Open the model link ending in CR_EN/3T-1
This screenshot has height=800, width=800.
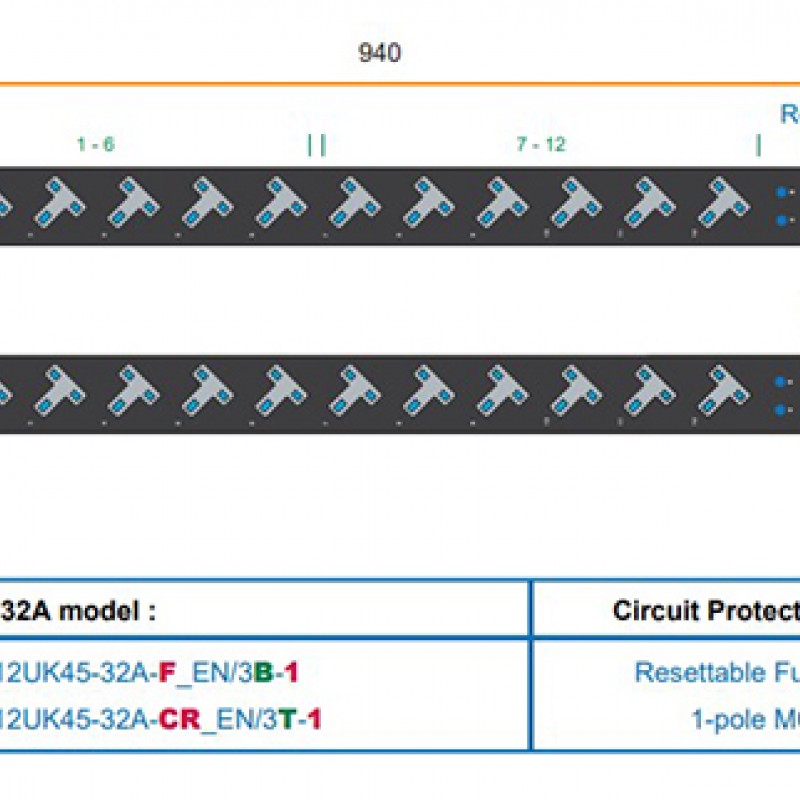click(x=160, y=718)
